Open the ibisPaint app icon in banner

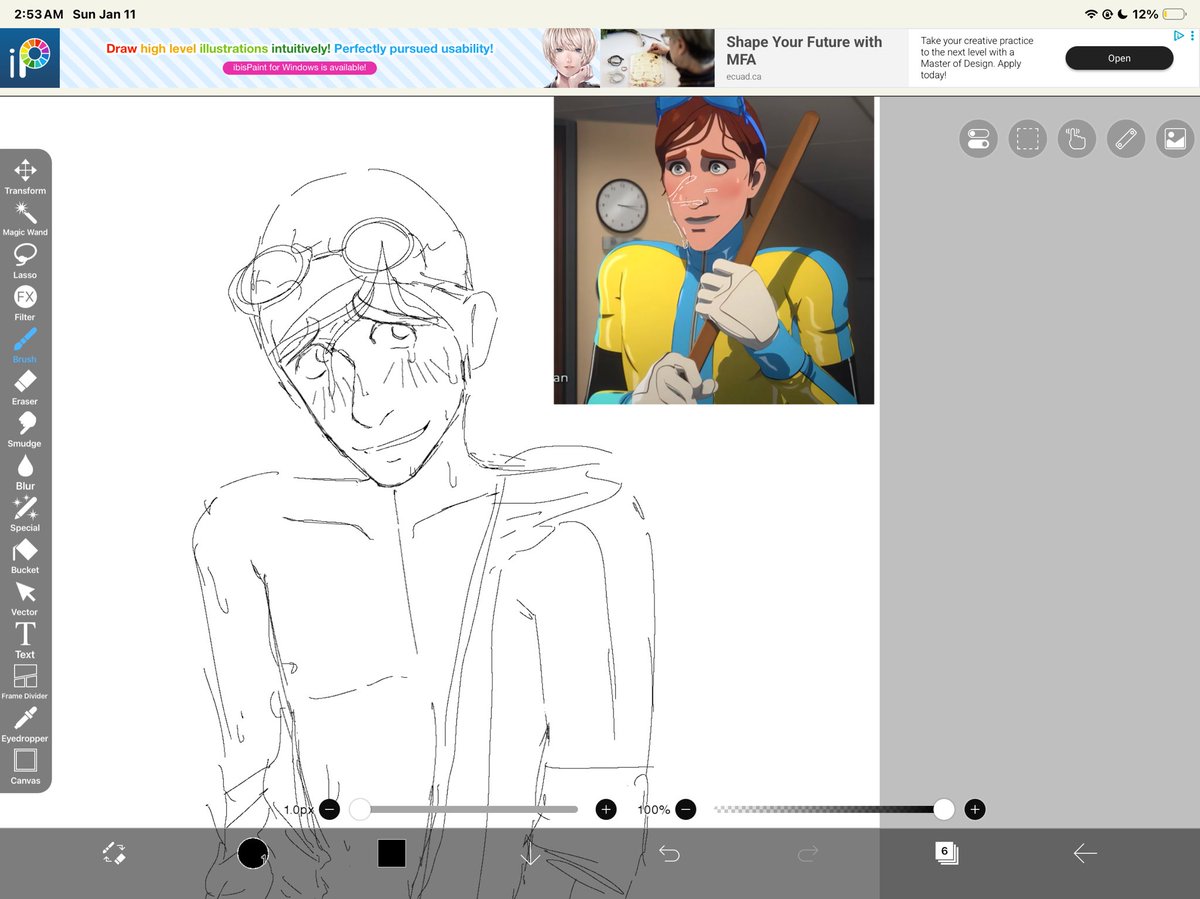tap(30, 58)
